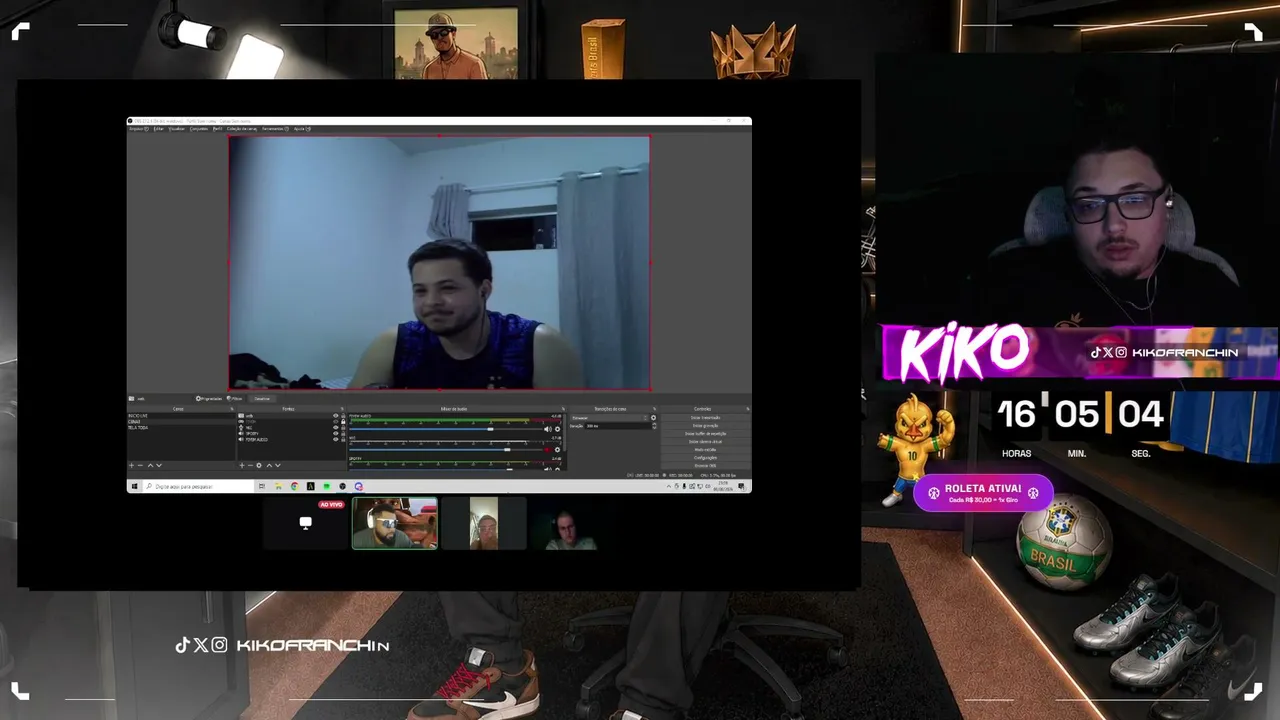Add a new source with plus icon
1280x720 pixels.
[242, 465]
